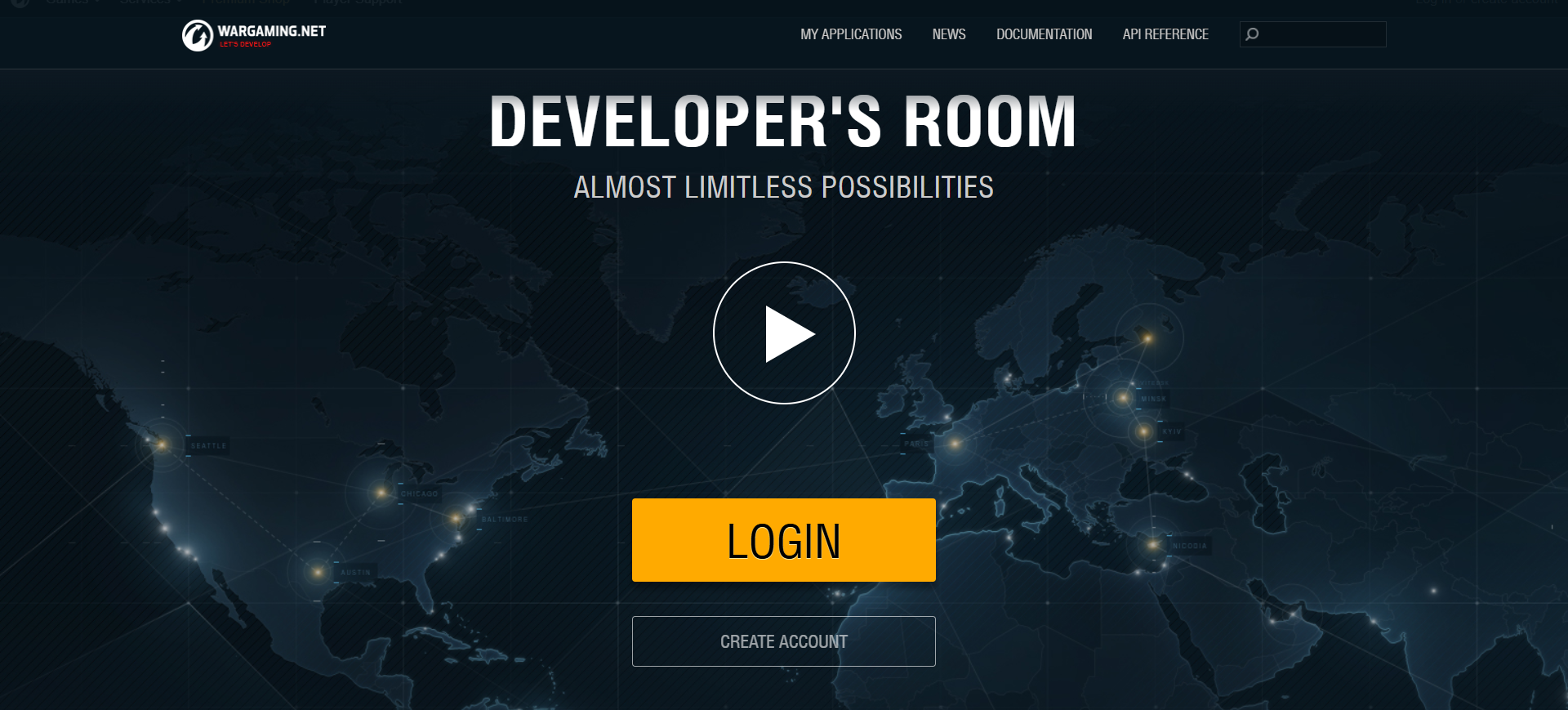Click the magnifying glass search icon

(x=1252, y=34)
